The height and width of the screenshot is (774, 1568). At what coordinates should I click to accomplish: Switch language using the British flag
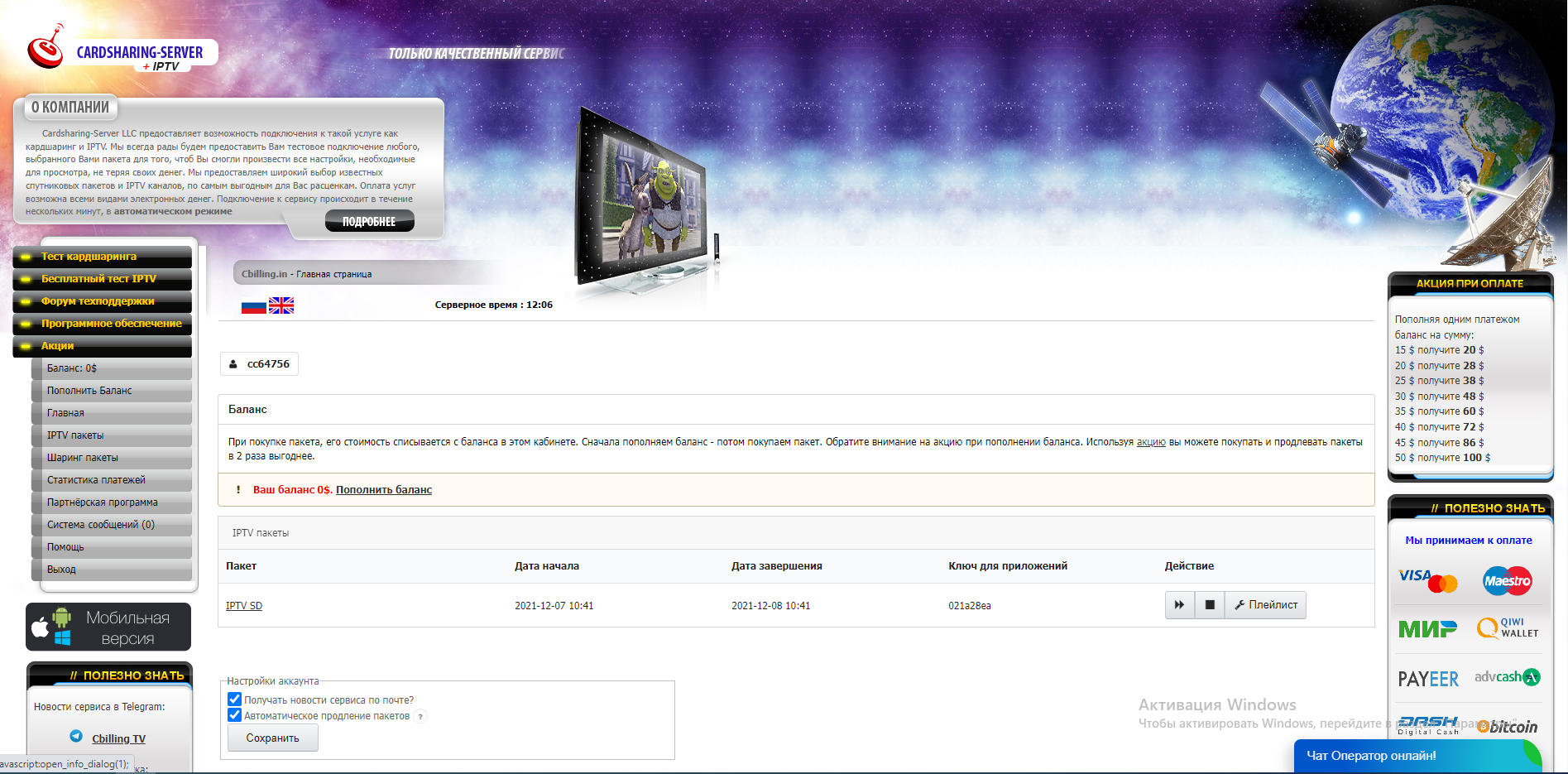point(281,305)
